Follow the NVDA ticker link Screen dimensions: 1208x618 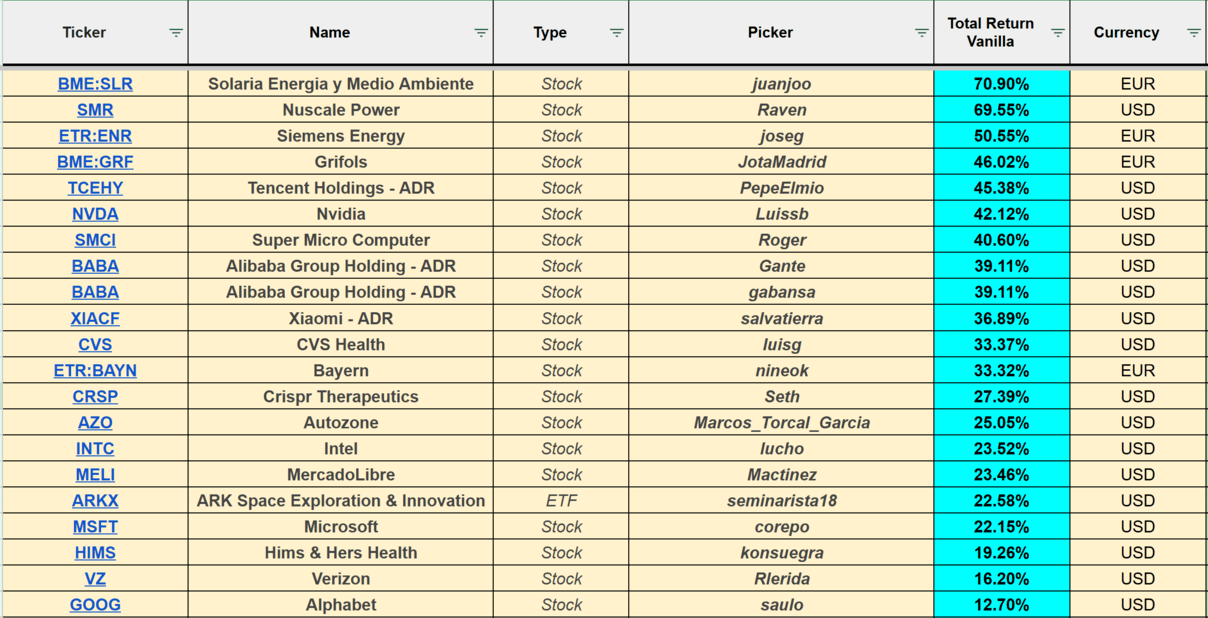(x=95, y=214)
